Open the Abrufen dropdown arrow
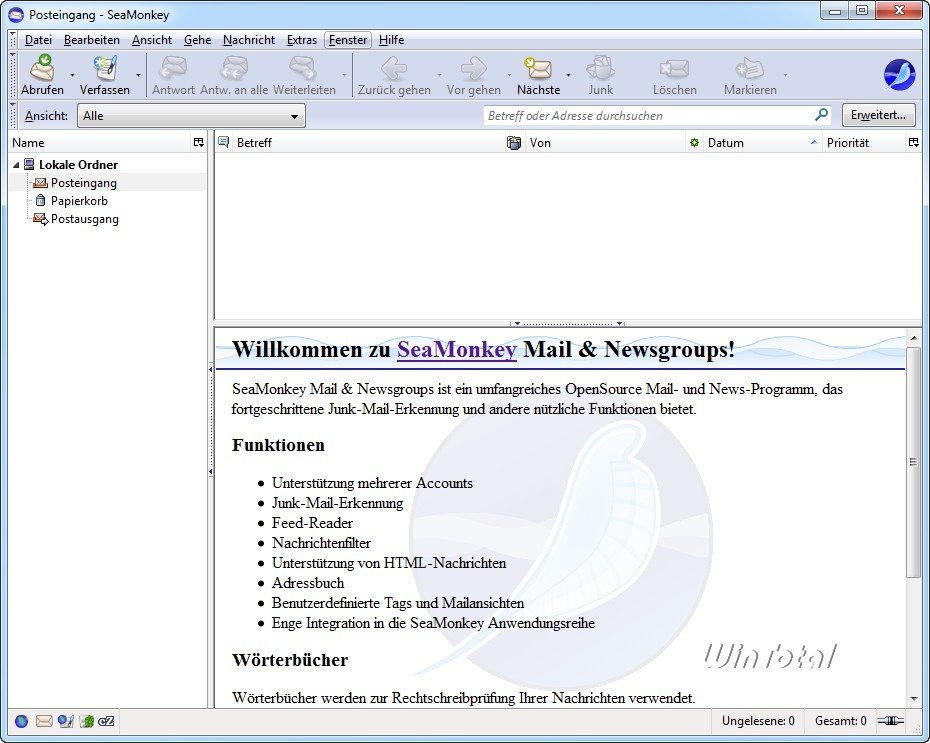The width and height of the screenshot is (930, 743). 72,75
